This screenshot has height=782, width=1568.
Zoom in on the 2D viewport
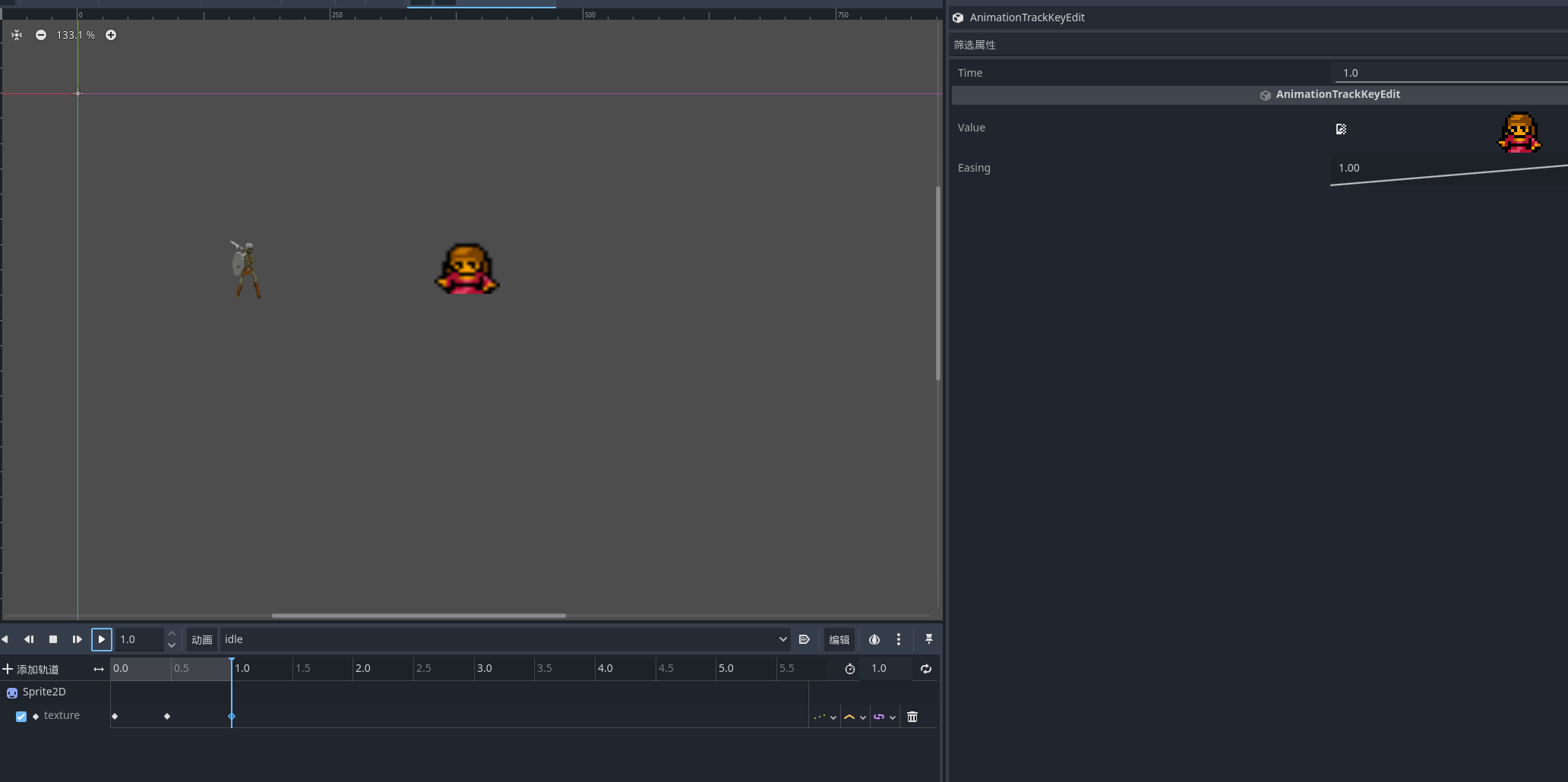tap(111, 35)
